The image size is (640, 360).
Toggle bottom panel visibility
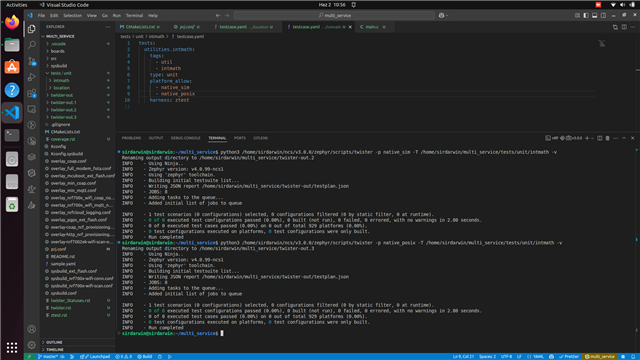(x=594, y=16)
